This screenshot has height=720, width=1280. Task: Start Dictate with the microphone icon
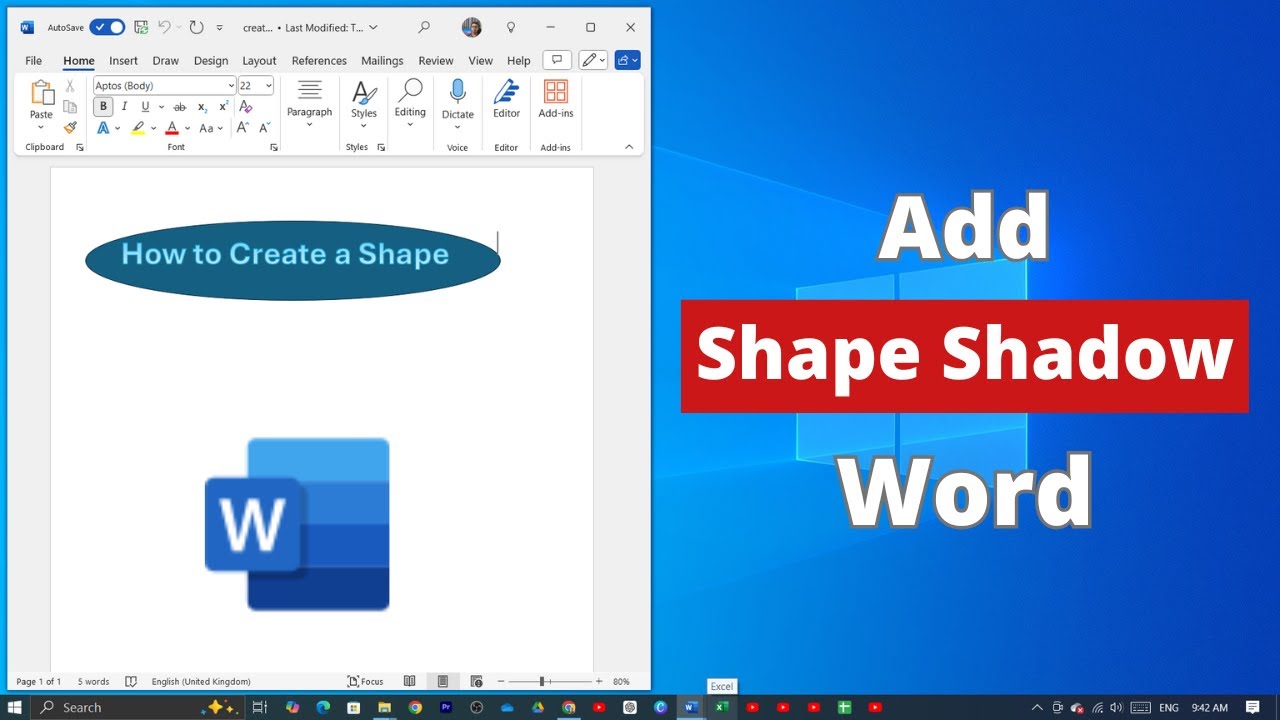[458, 92]
